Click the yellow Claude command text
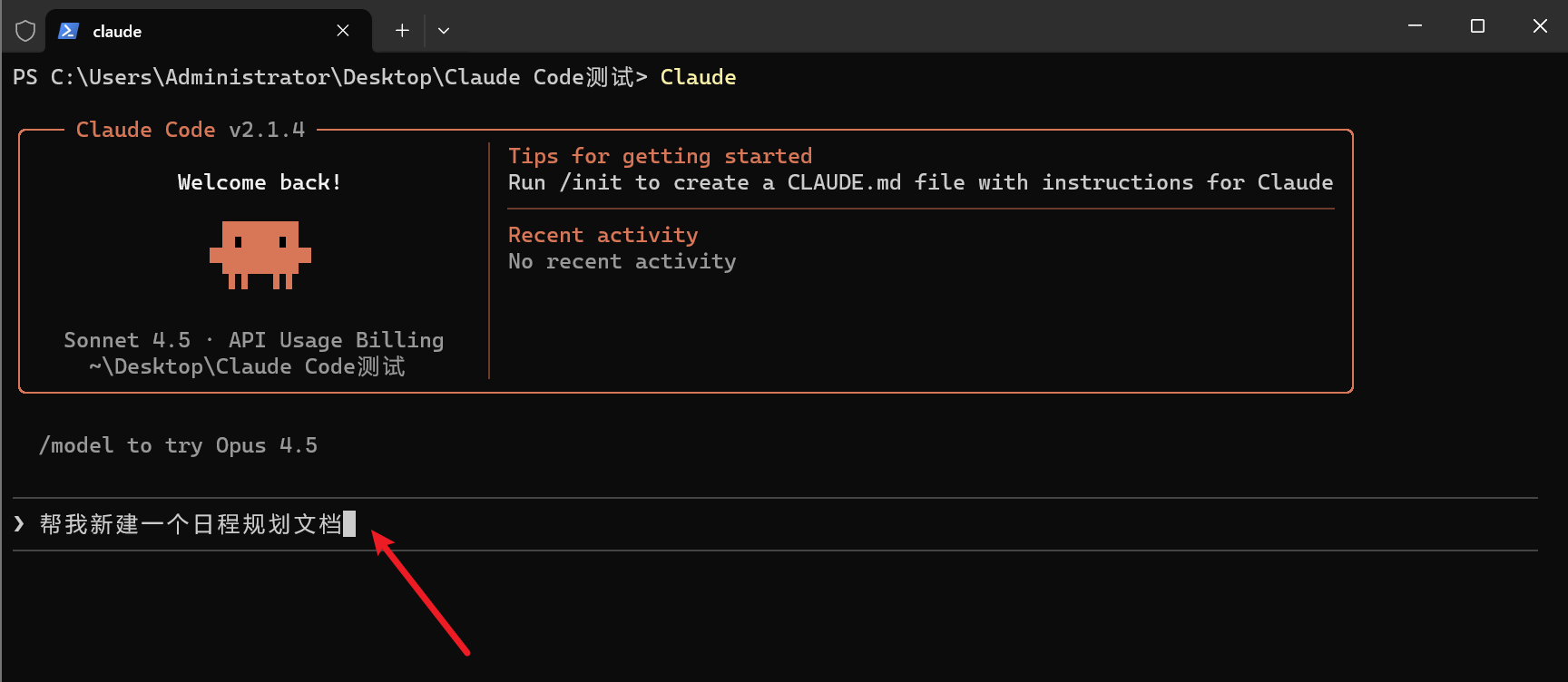The image size is (1568, 682). (698, 77)
